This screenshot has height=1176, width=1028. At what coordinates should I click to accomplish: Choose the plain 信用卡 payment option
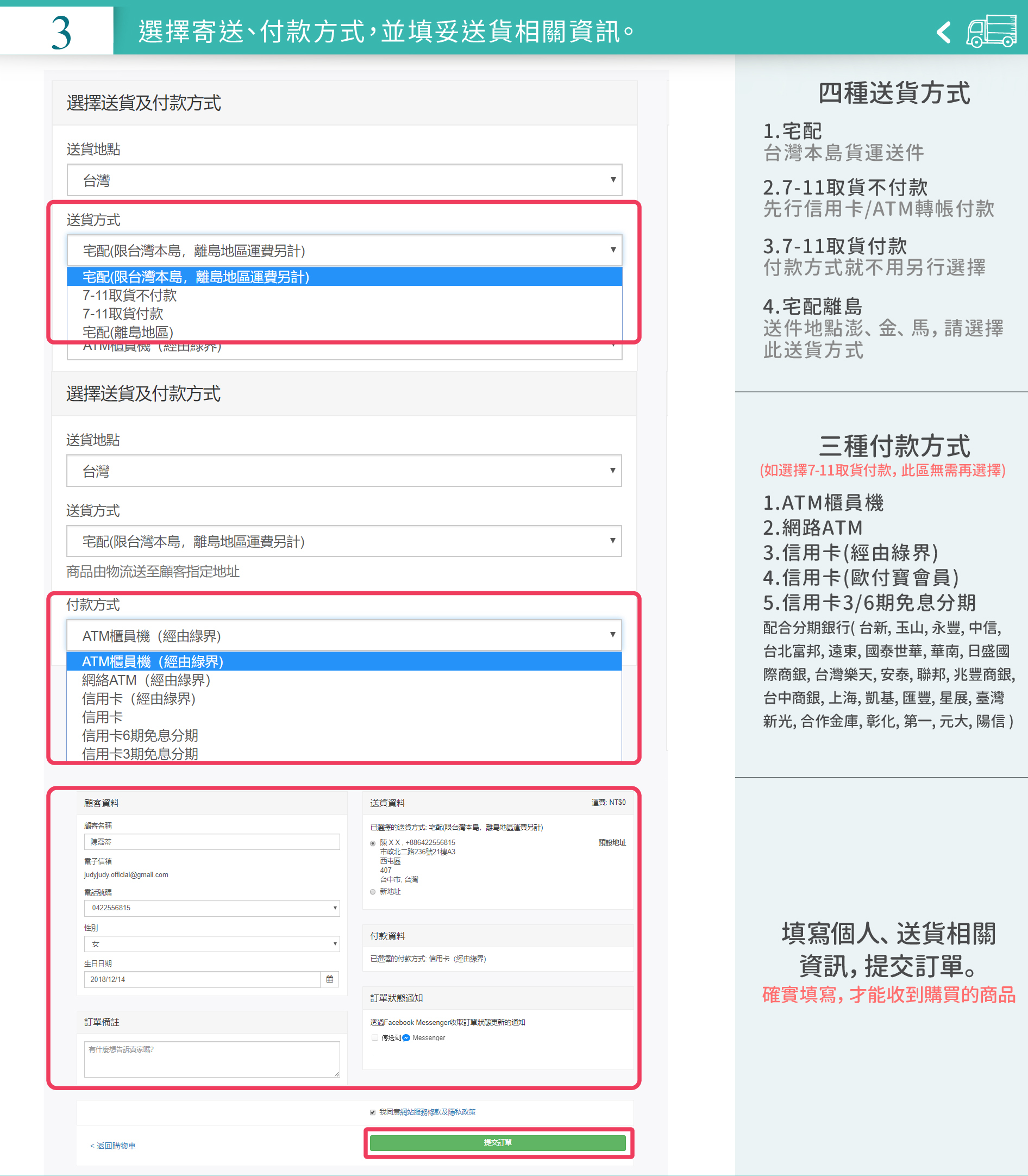344,716
